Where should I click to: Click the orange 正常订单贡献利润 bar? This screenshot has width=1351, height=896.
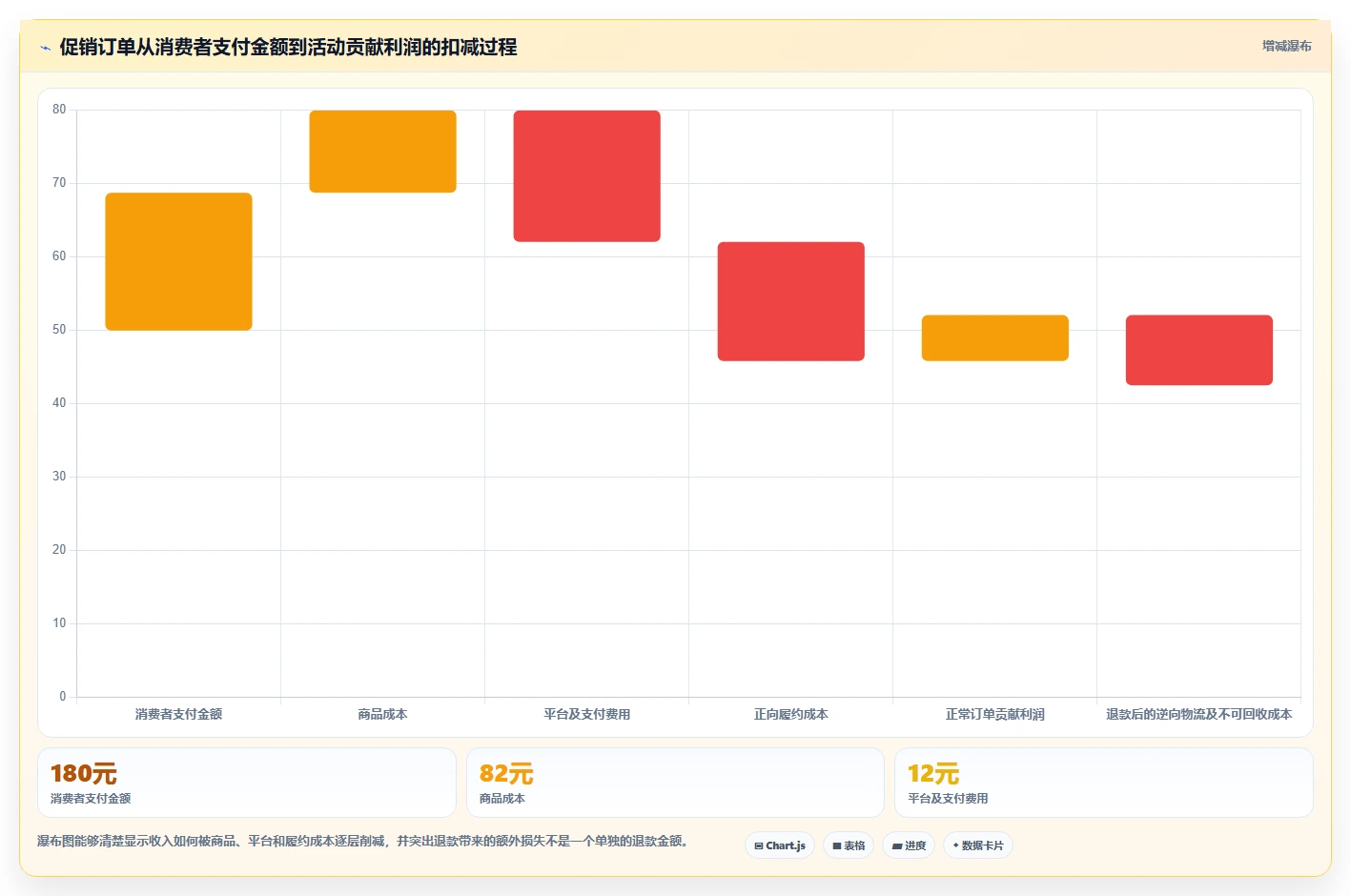pyautogui.click(x=994, y=337)
